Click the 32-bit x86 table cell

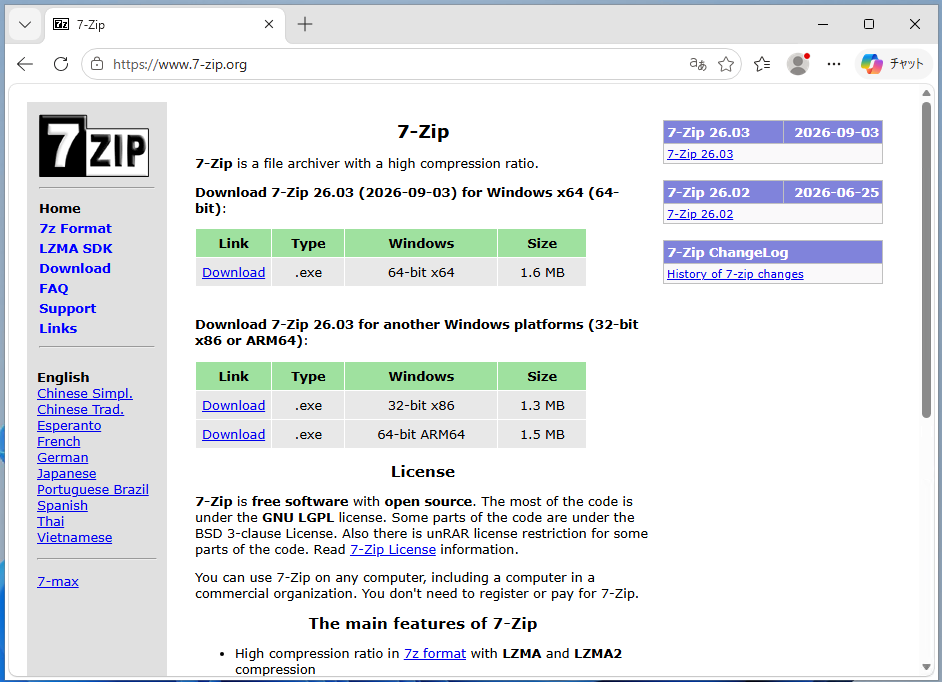coord(421,406)
